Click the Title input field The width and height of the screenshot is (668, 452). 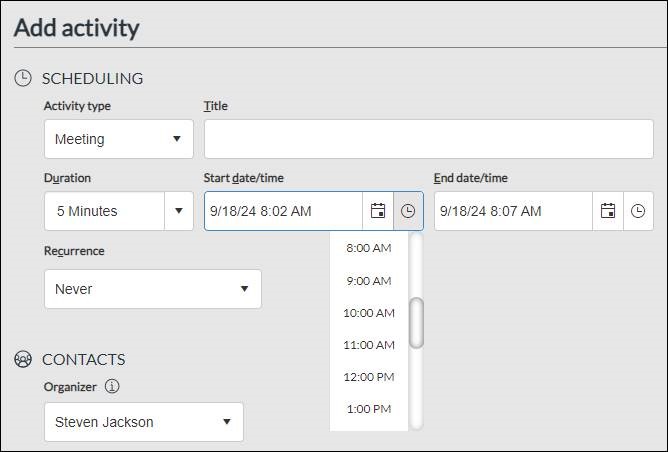(x=429, y=139)
